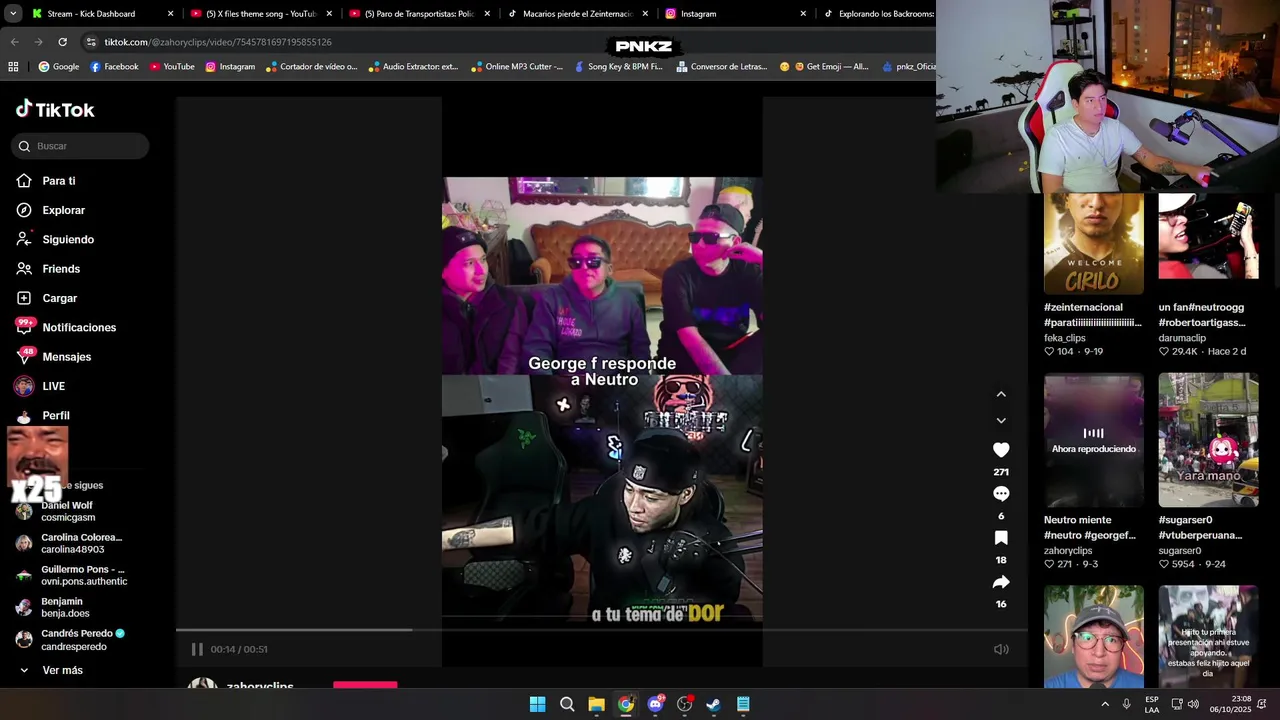Screen dimensions: 1280x720
Task: Close the Kick Dashboard tab
Action: 170,14
